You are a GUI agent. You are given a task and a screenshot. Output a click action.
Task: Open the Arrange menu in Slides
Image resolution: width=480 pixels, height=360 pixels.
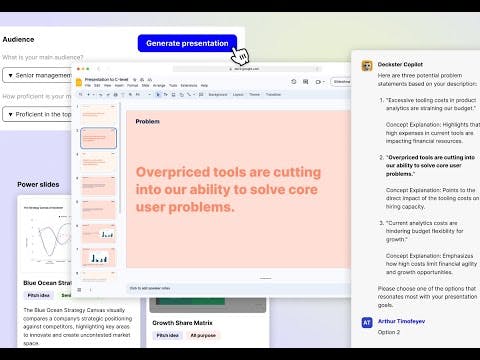point(159,86)
